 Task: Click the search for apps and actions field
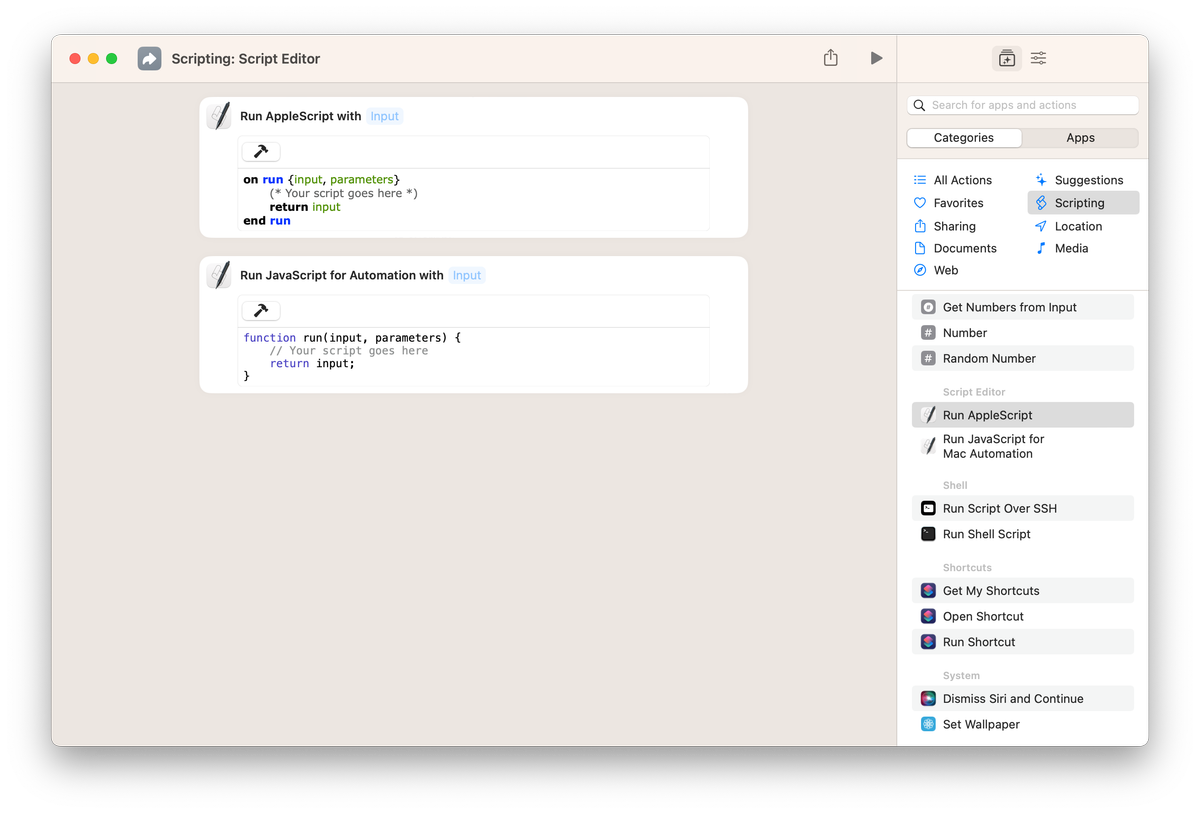click(x=1022, y=105)
